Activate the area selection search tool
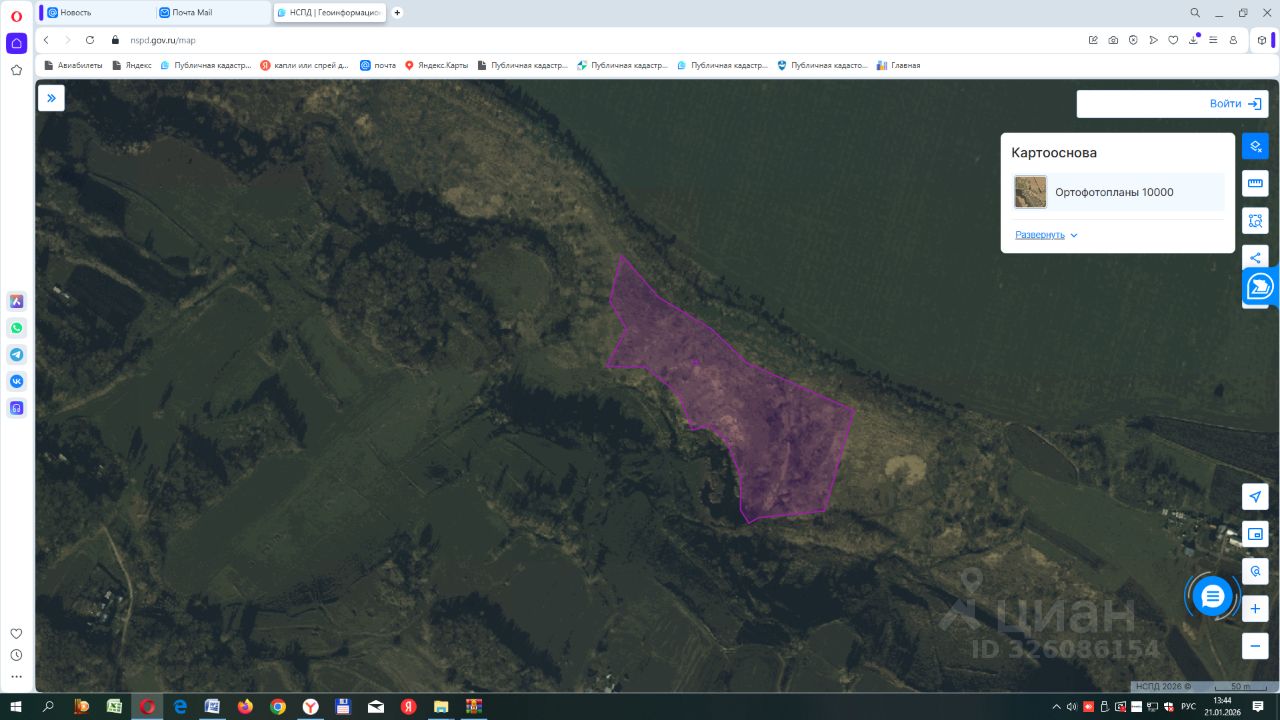 click(x=1255, y=221)
